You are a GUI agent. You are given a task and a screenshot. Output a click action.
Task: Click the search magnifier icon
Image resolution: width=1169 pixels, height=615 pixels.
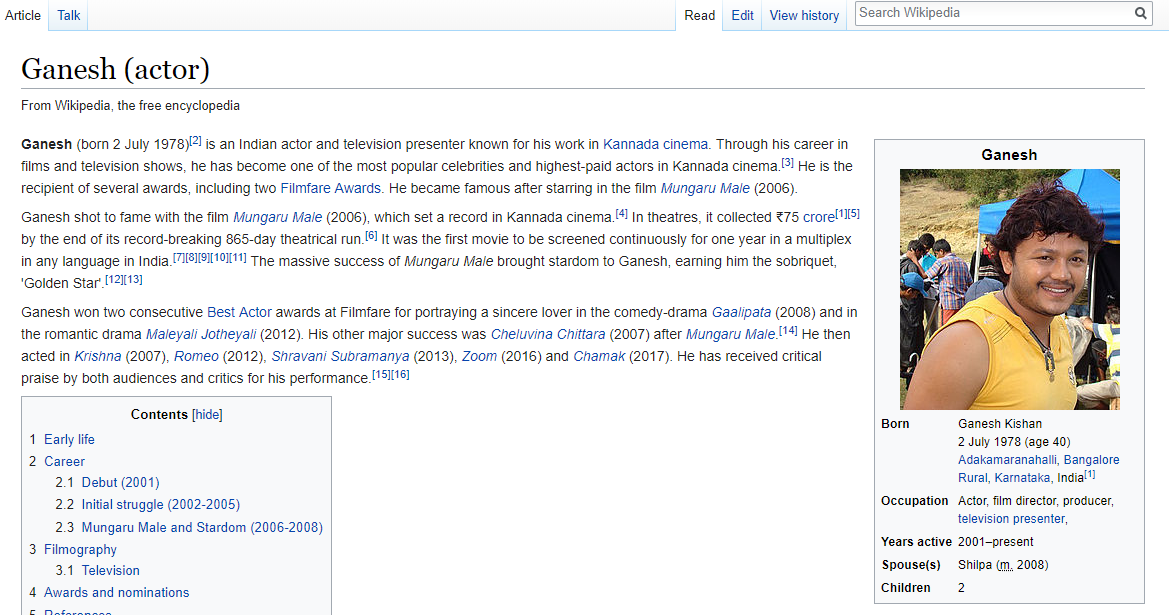click(x=1141, y=13)
